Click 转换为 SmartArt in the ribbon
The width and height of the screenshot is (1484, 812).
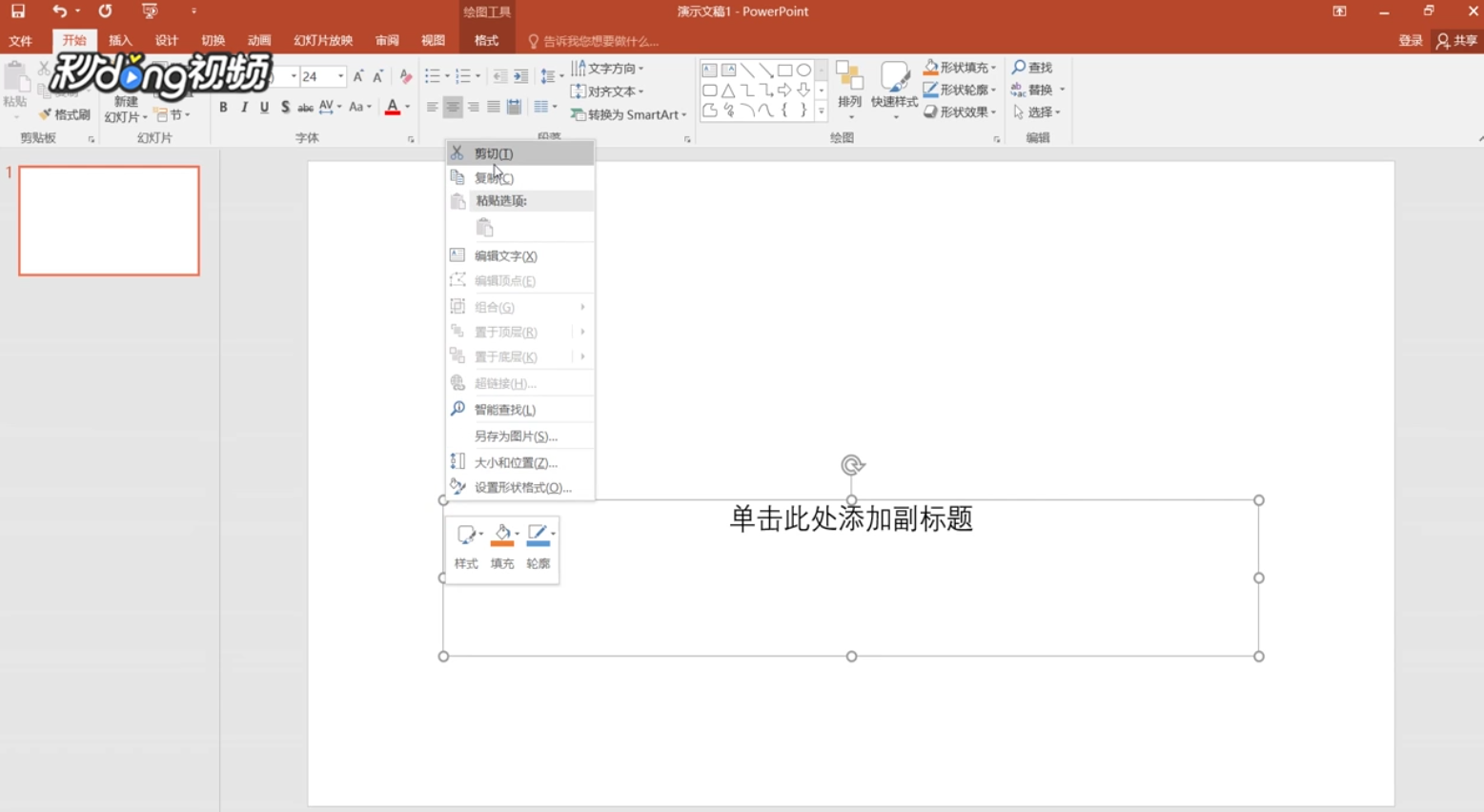627,114
